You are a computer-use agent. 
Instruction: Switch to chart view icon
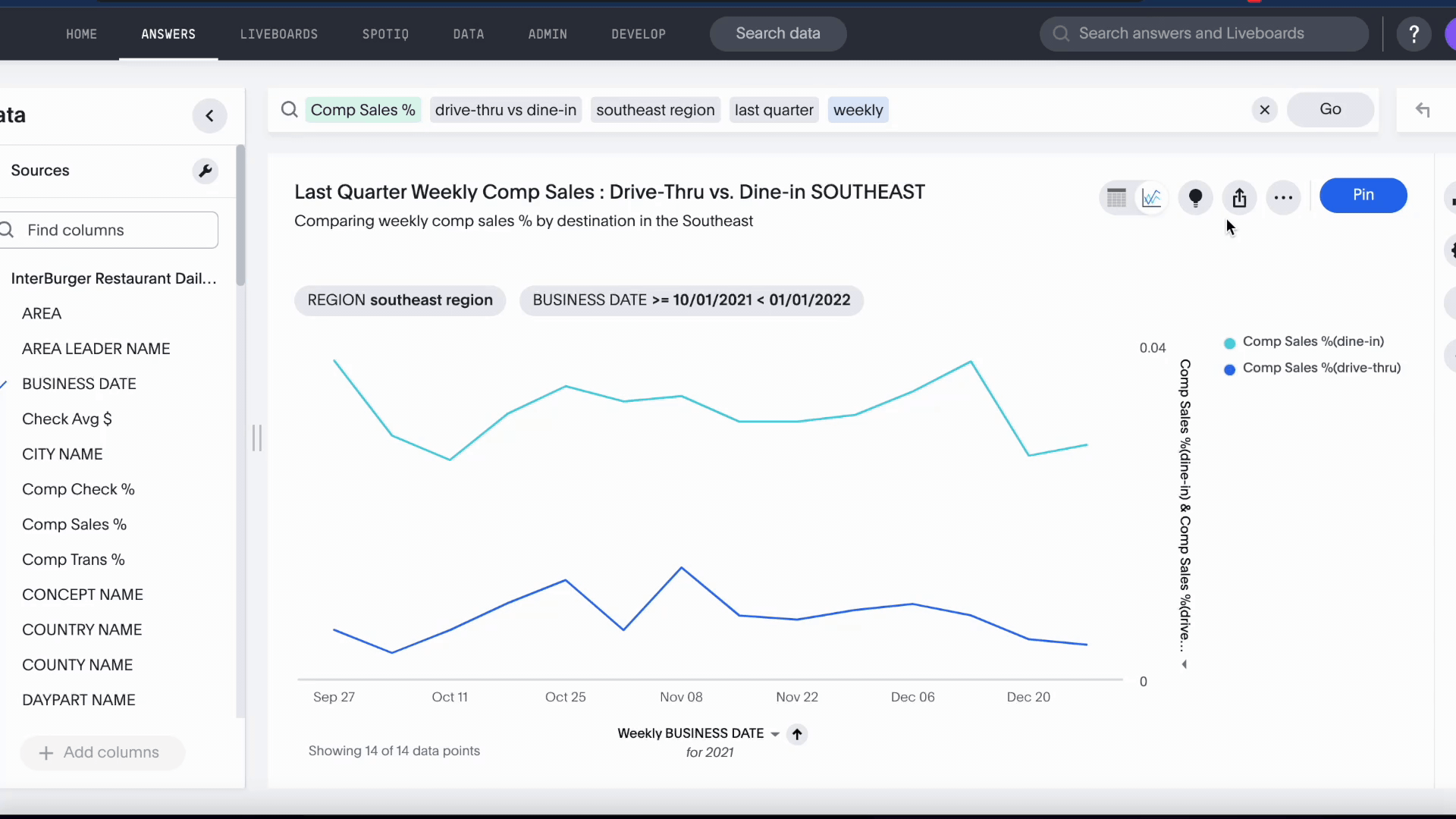[1151, 198]
